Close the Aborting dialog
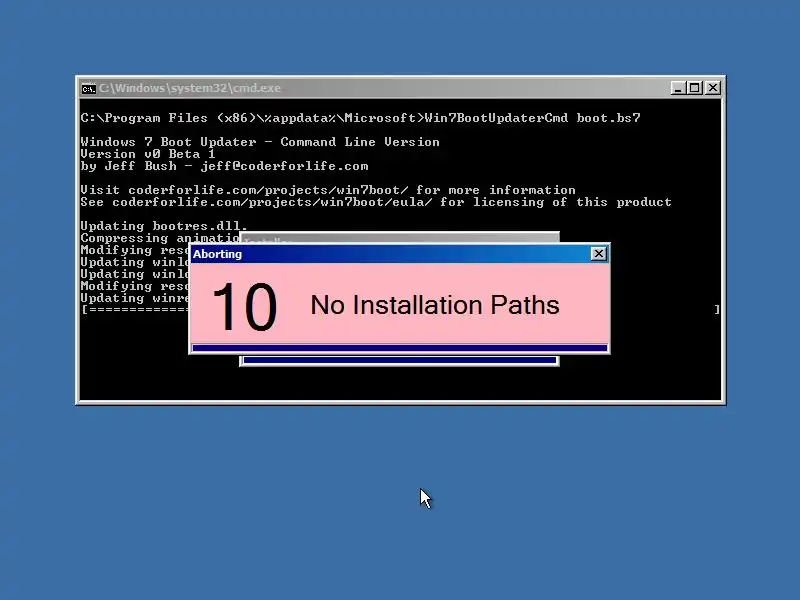 pos(598,254)
